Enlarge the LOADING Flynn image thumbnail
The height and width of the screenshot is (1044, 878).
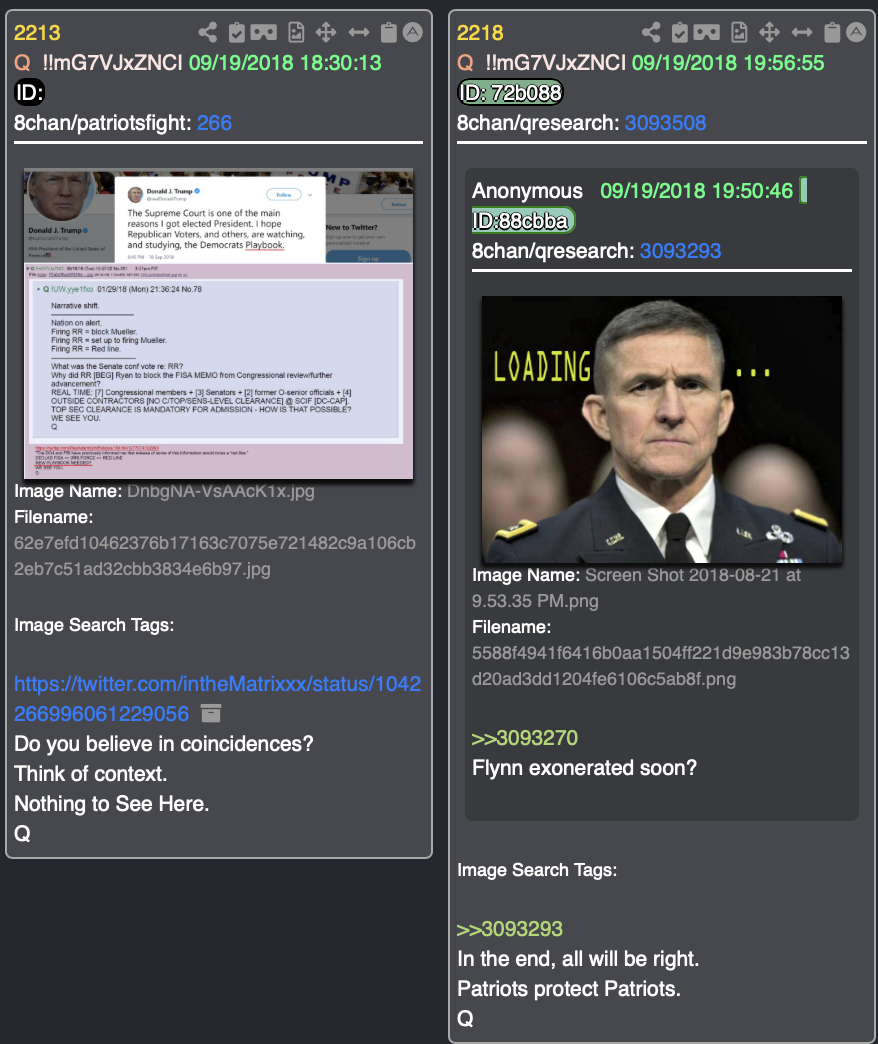click(x=662, y=429)
